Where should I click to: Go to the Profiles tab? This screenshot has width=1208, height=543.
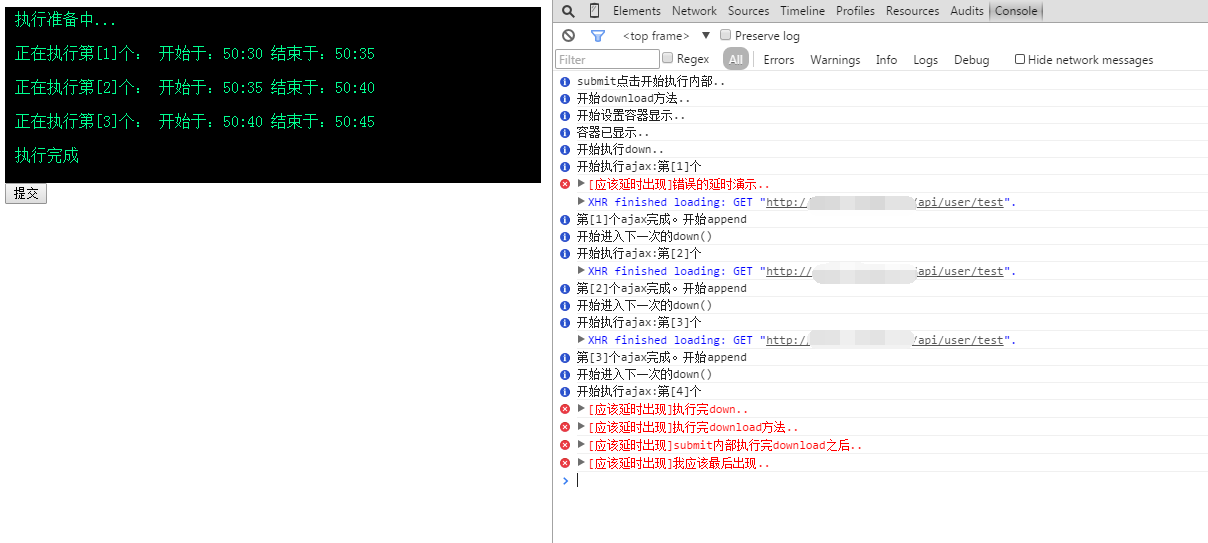(855, 11)
